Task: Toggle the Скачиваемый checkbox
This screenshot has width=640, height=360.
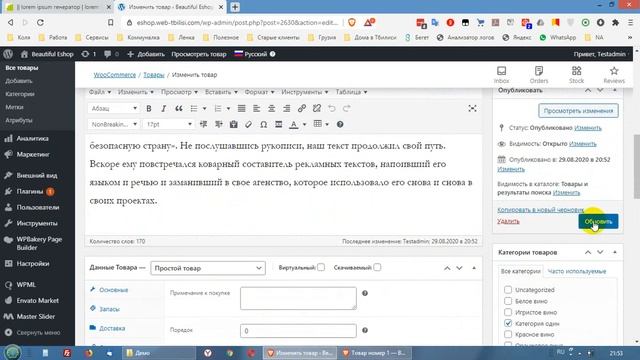Action: click(x=377, y=267)
